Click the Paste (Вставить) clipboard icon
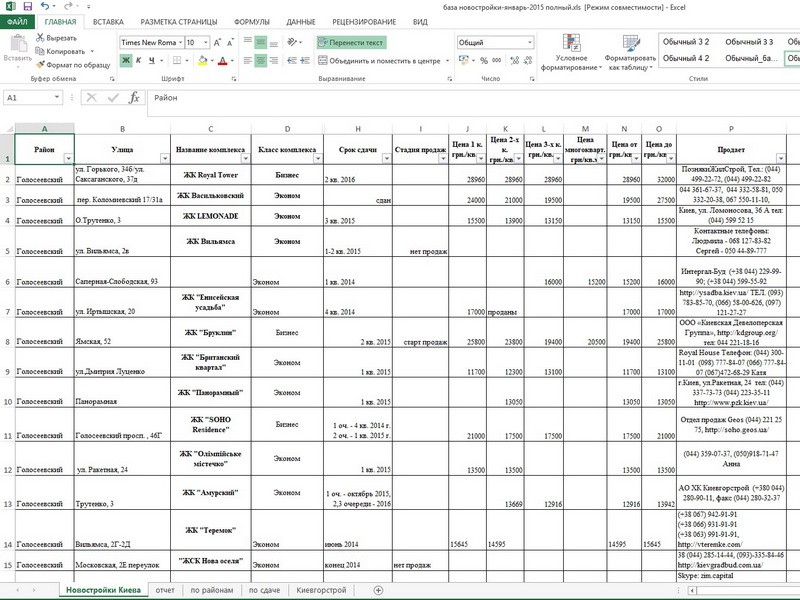Viewport: 800px width, 600px height. tap(18, 44)
